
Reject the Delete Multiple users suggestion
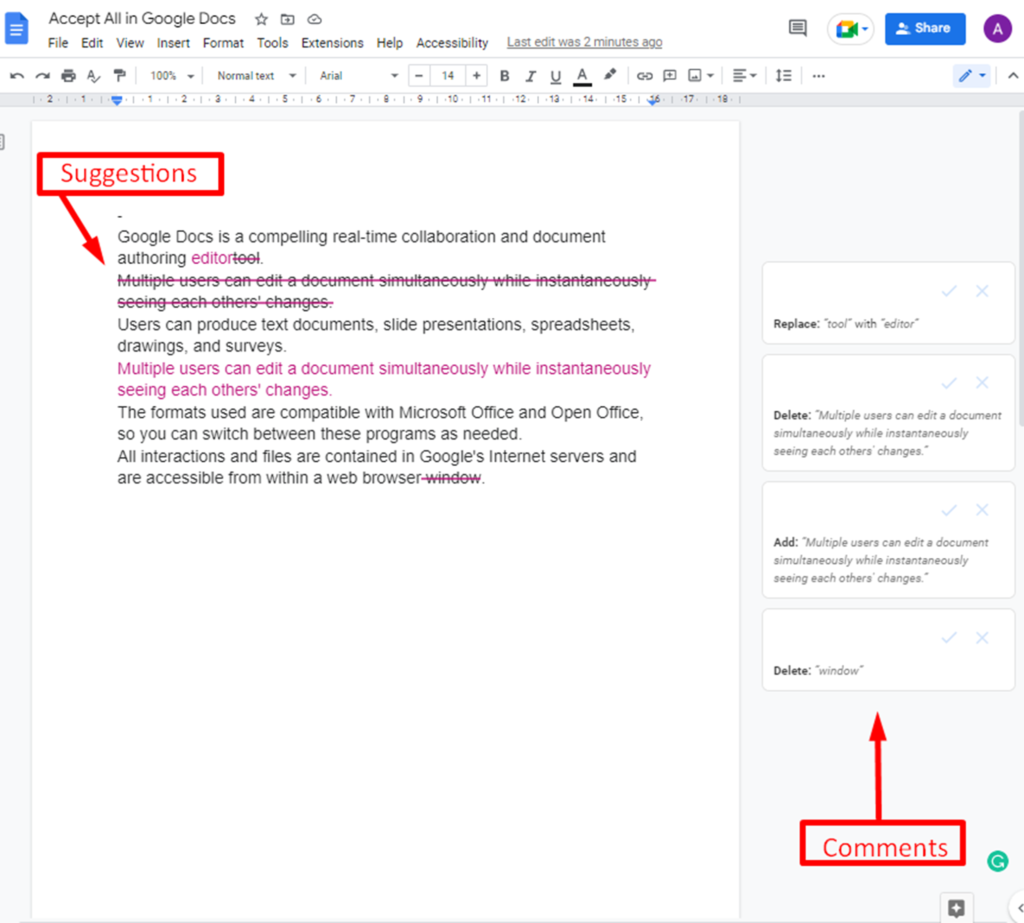pyautogui.click(x=982, y=383)
